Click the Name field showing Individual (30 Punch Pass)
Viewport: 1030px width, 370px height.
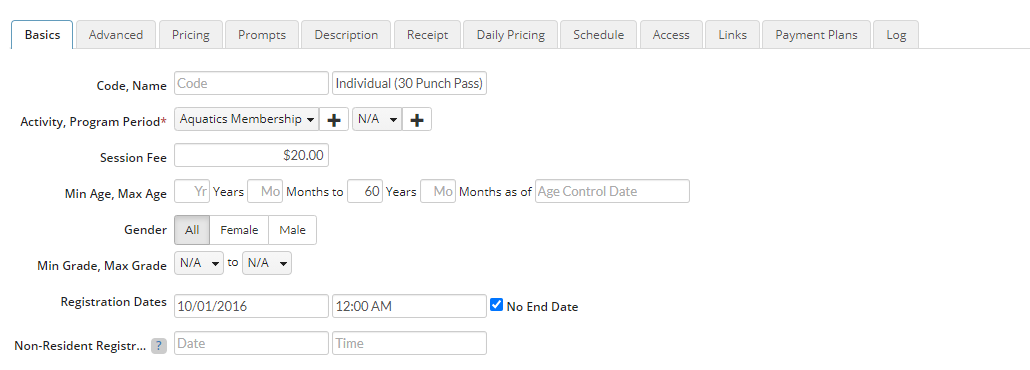tap(409, 83)
